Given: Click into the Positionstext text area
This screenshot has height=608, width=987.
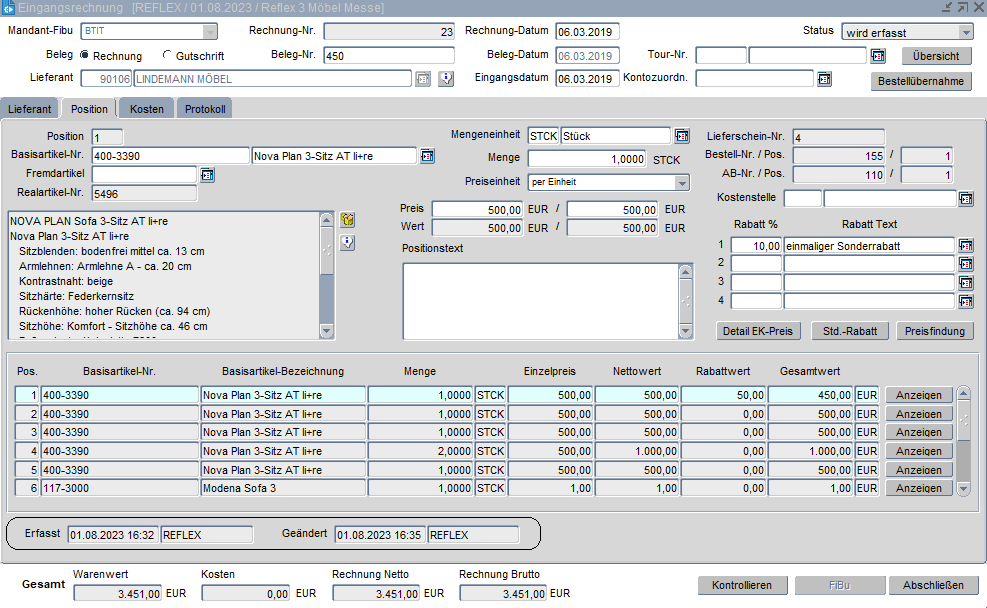Looking at the screenshot, I should tap(540, 300).
